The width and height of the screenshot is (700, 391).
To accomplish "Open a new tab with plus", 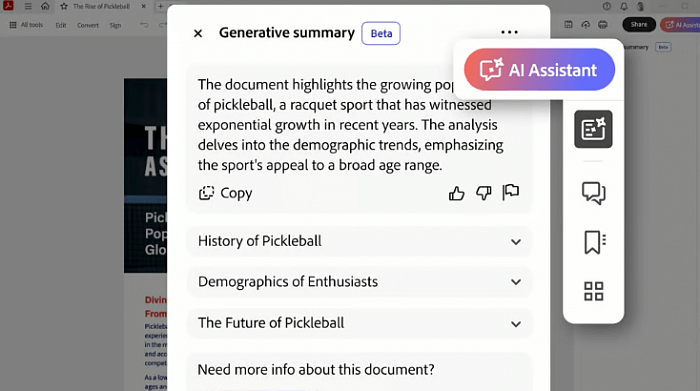I will tap(160, 6).
